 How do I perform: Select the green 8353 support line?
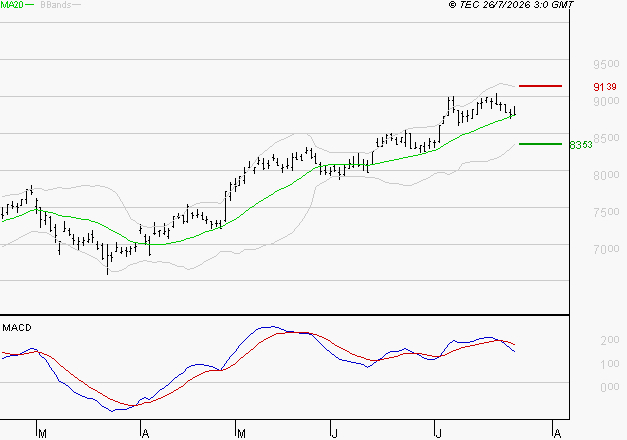coord(540,144)
